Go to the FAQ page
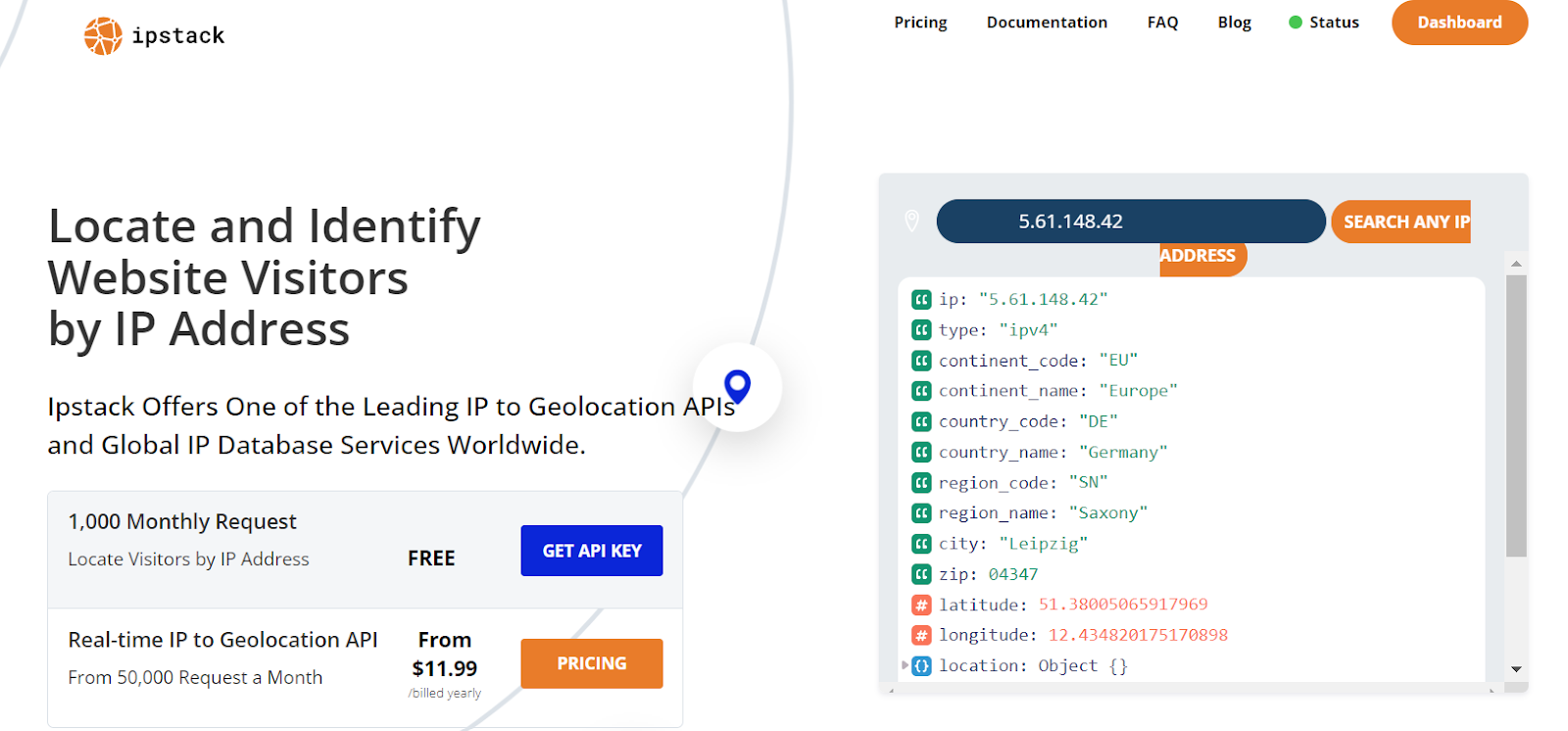Viewport: 1568px width, 731px height. [x=1162, y=23]
